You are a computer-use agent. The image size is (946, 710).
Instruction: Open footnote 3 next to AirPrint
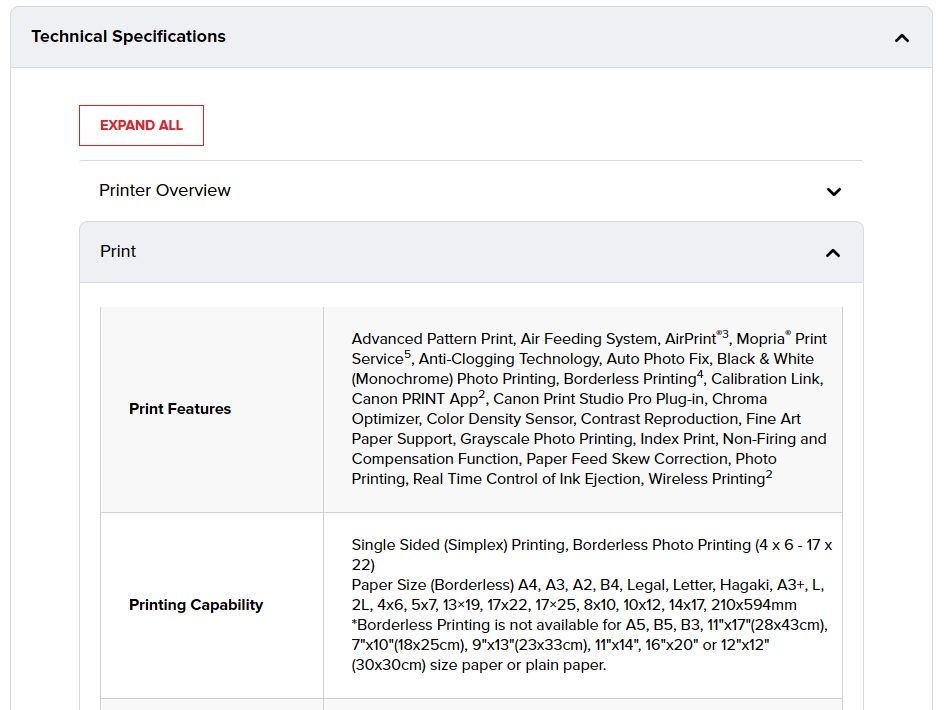tap(725, 334)
